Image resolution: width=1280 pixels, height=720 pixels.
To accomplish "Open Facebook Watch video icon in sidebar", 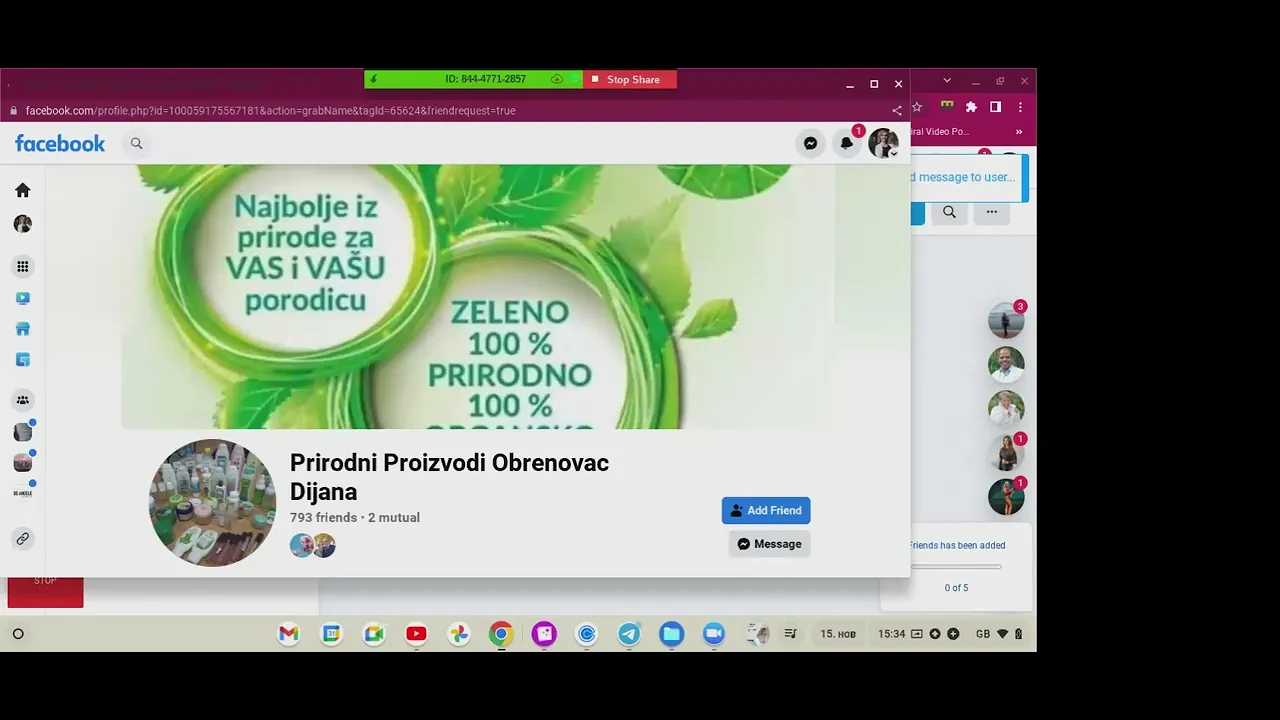I will tap(22, 298).
